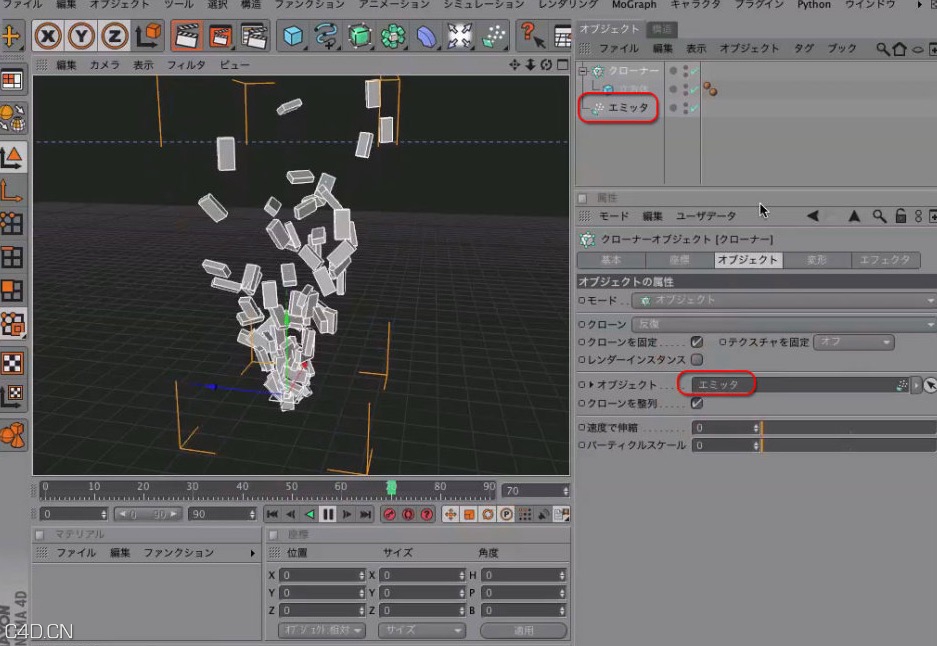Toggle parameter P keyframe recording icon

tap(506, 514)
